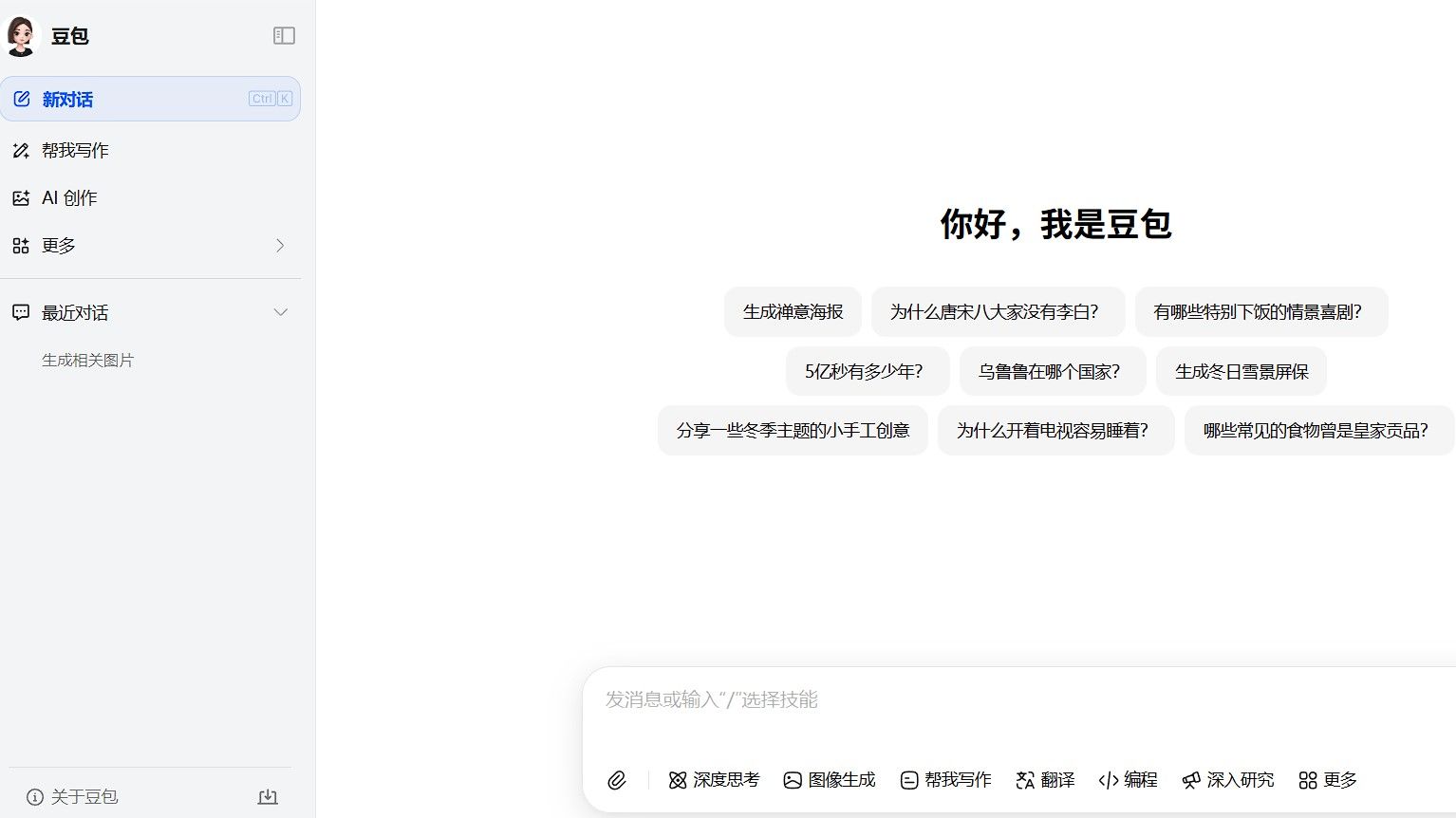
Task: Open the 关于豆包 link
Action: (72, 797)
